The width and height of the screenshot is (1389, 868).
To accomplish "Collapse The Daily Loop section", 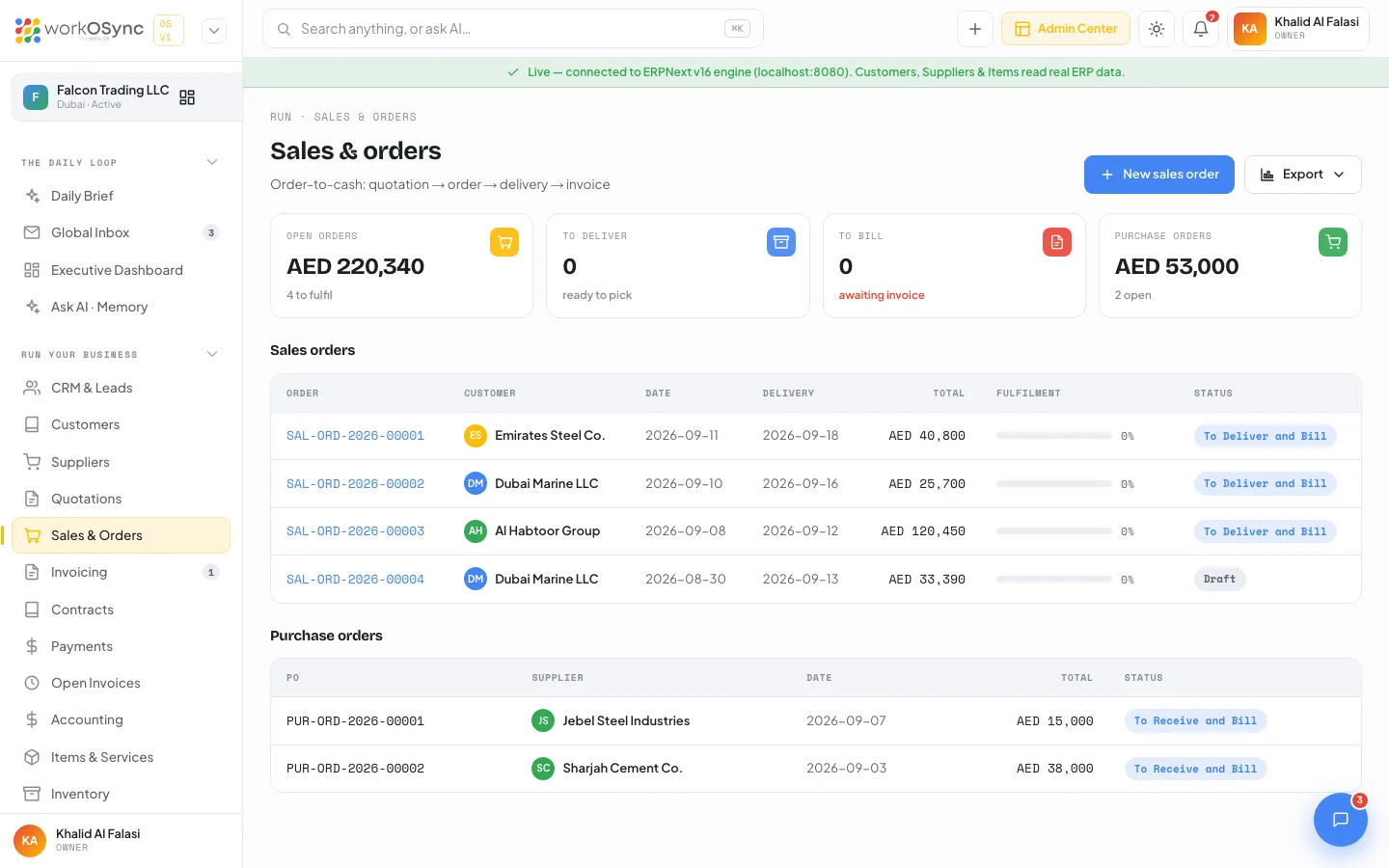I will point(212,162).
